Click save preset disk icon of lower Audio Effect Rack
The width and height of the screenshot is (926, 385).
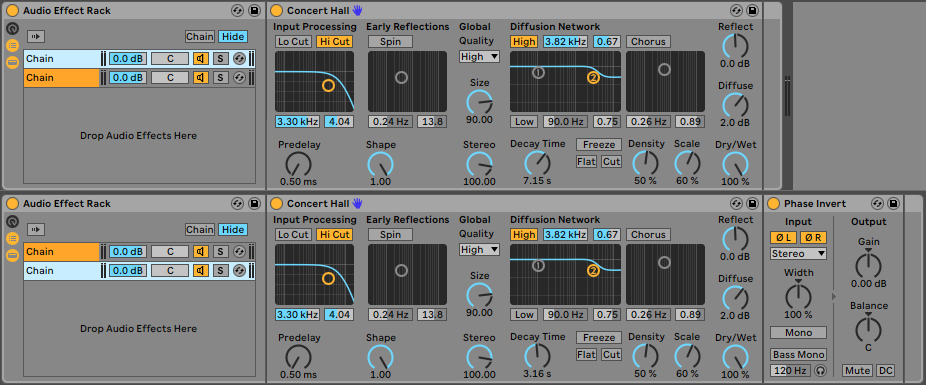click(254, 204)
